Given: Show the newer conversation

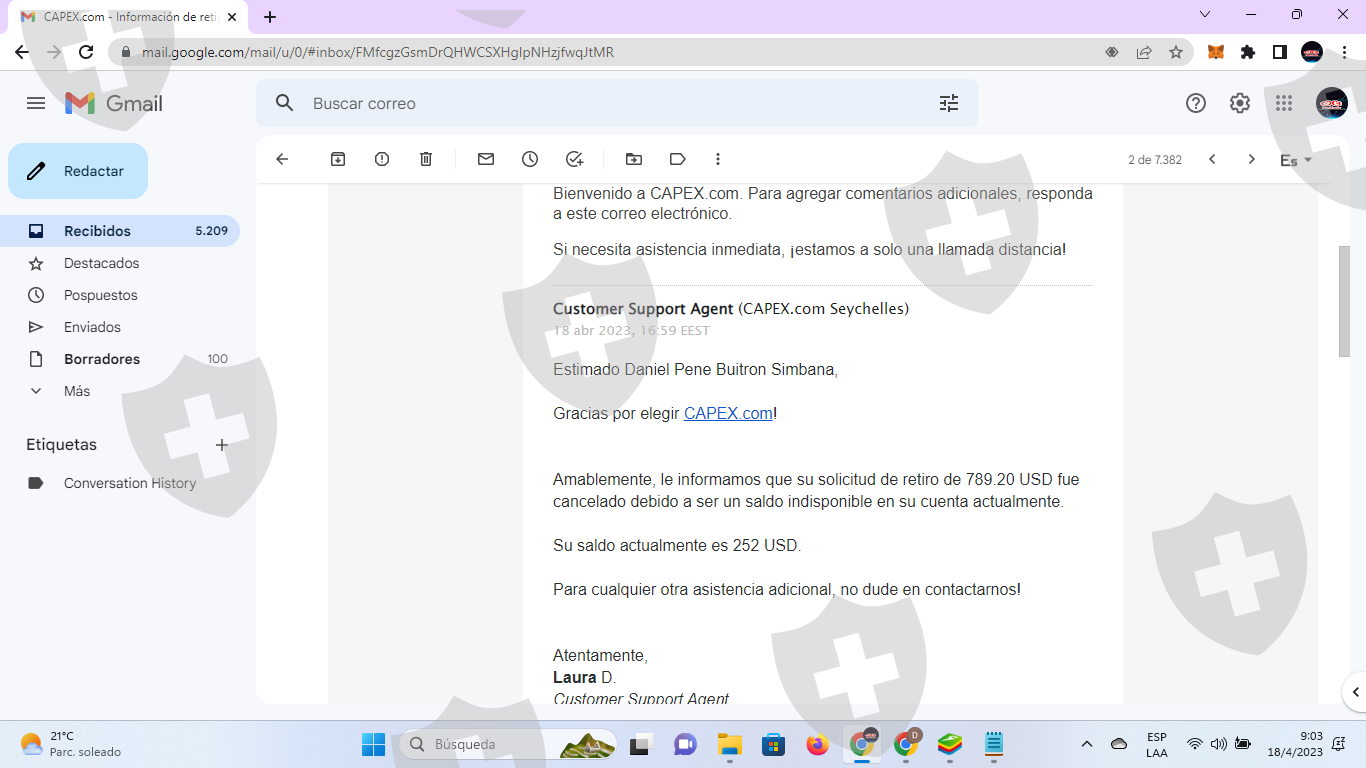Looking at the screenshot, I should [x=1212, y=159].
